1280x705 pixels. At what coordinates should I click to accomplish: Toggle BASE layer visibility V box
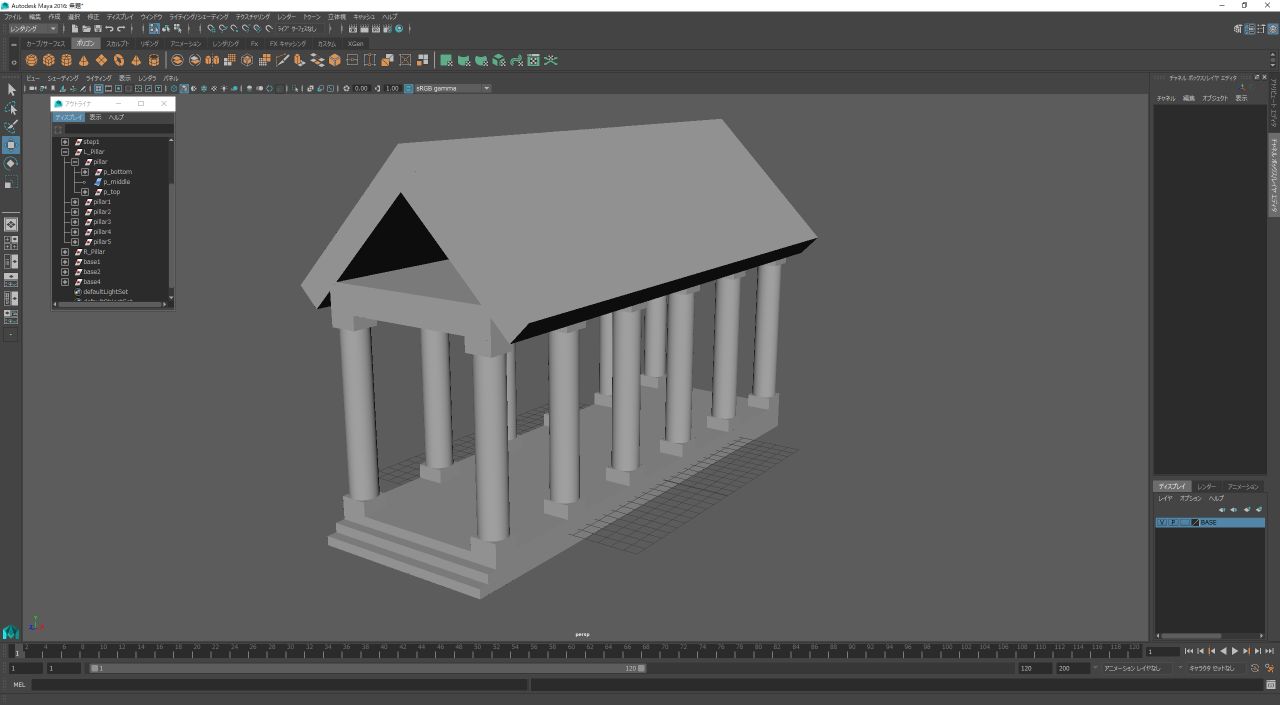[x=1161, y=522]
